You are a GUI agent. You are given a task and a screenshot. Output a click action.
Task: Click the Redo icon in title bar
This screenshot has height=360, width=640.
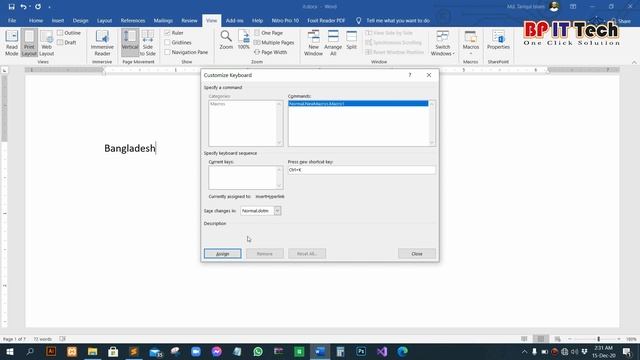click(38, 7)
